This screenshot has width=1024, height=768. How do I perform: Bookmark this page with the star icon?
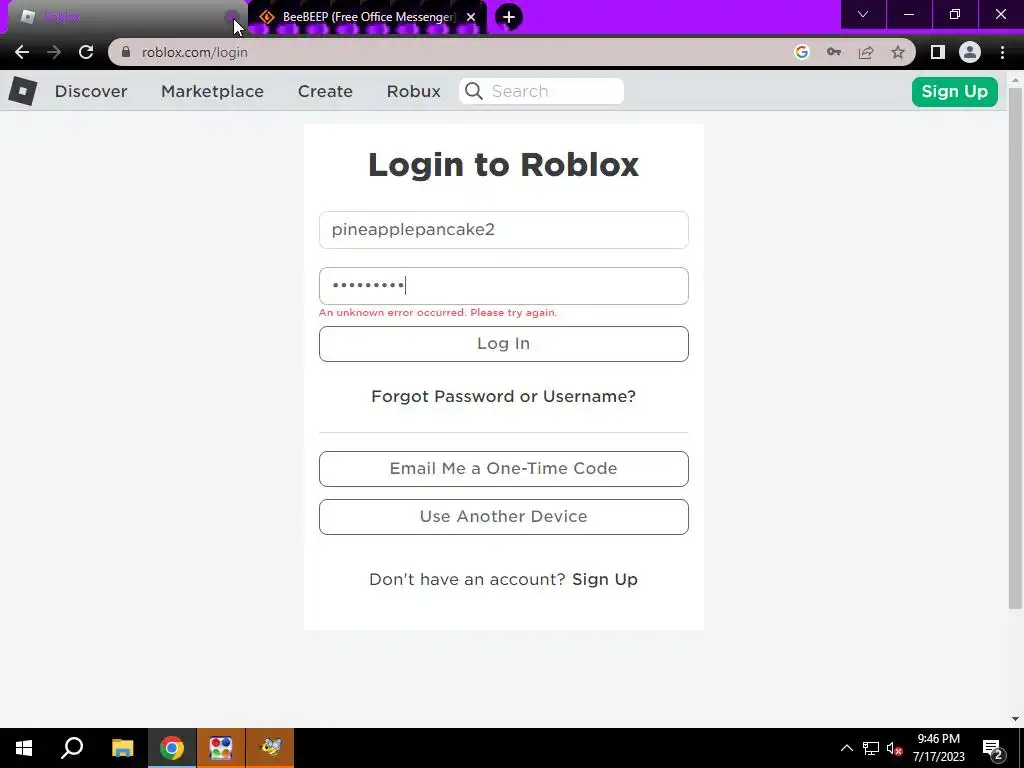[898, 52]
